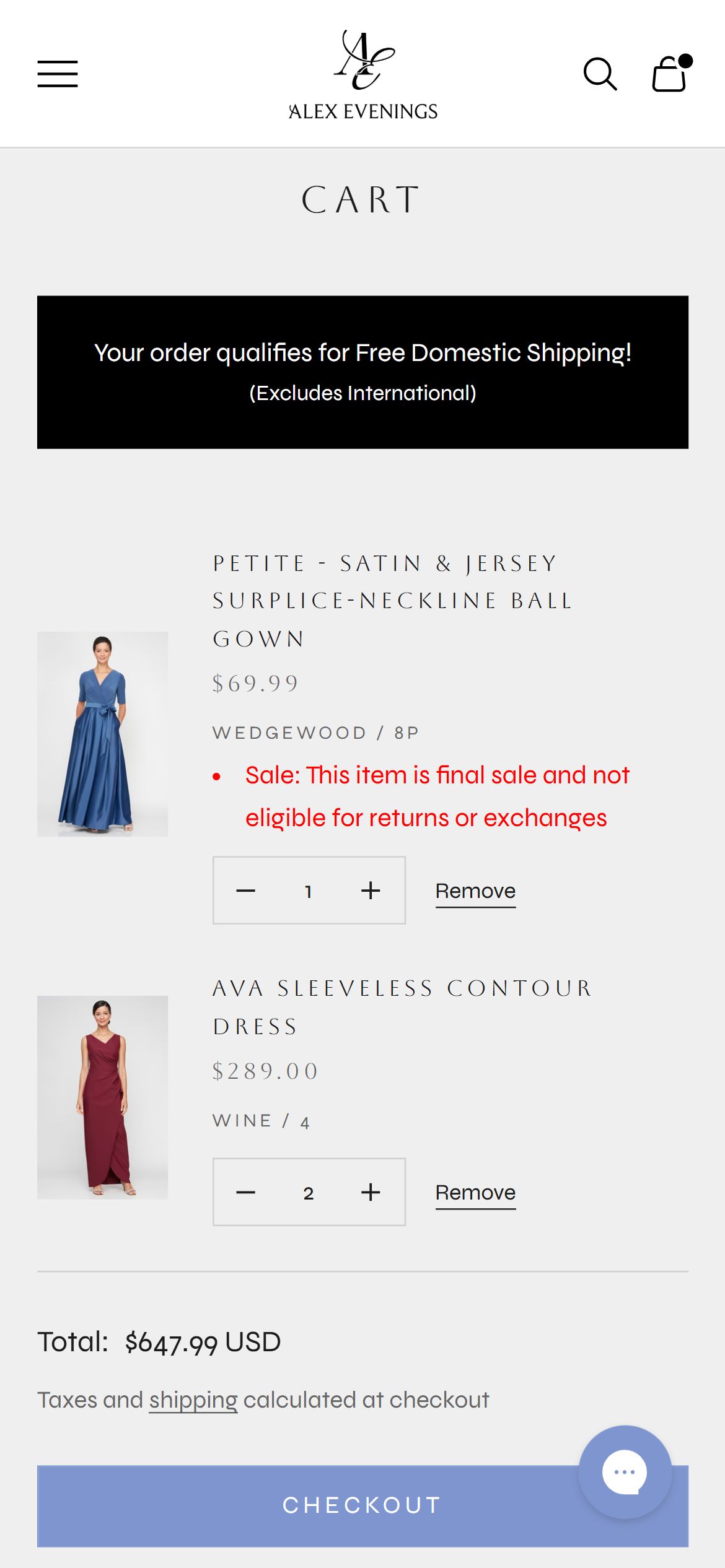Viewport: 725px width, 1568px height.
Task: Click the Alex Evenings logo
Action: [363, 74]
